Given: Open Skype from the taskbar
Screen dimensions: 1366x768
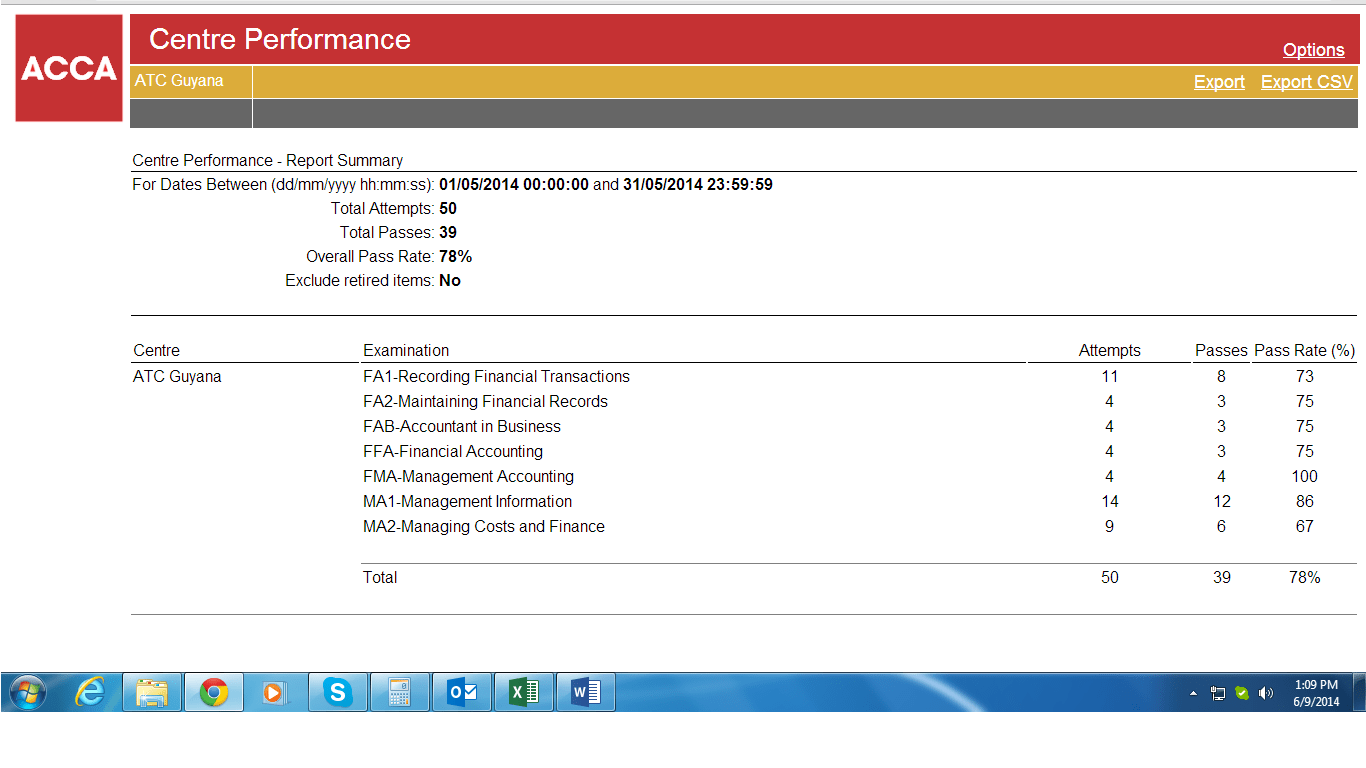Looking at the screenshot, I should (338, 692).
